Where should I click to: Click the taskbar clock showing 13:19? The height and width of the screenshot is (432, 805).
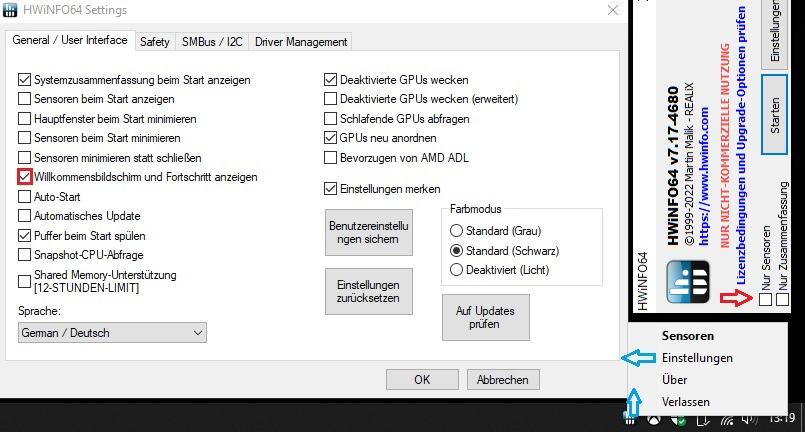(x=782, y=419)
